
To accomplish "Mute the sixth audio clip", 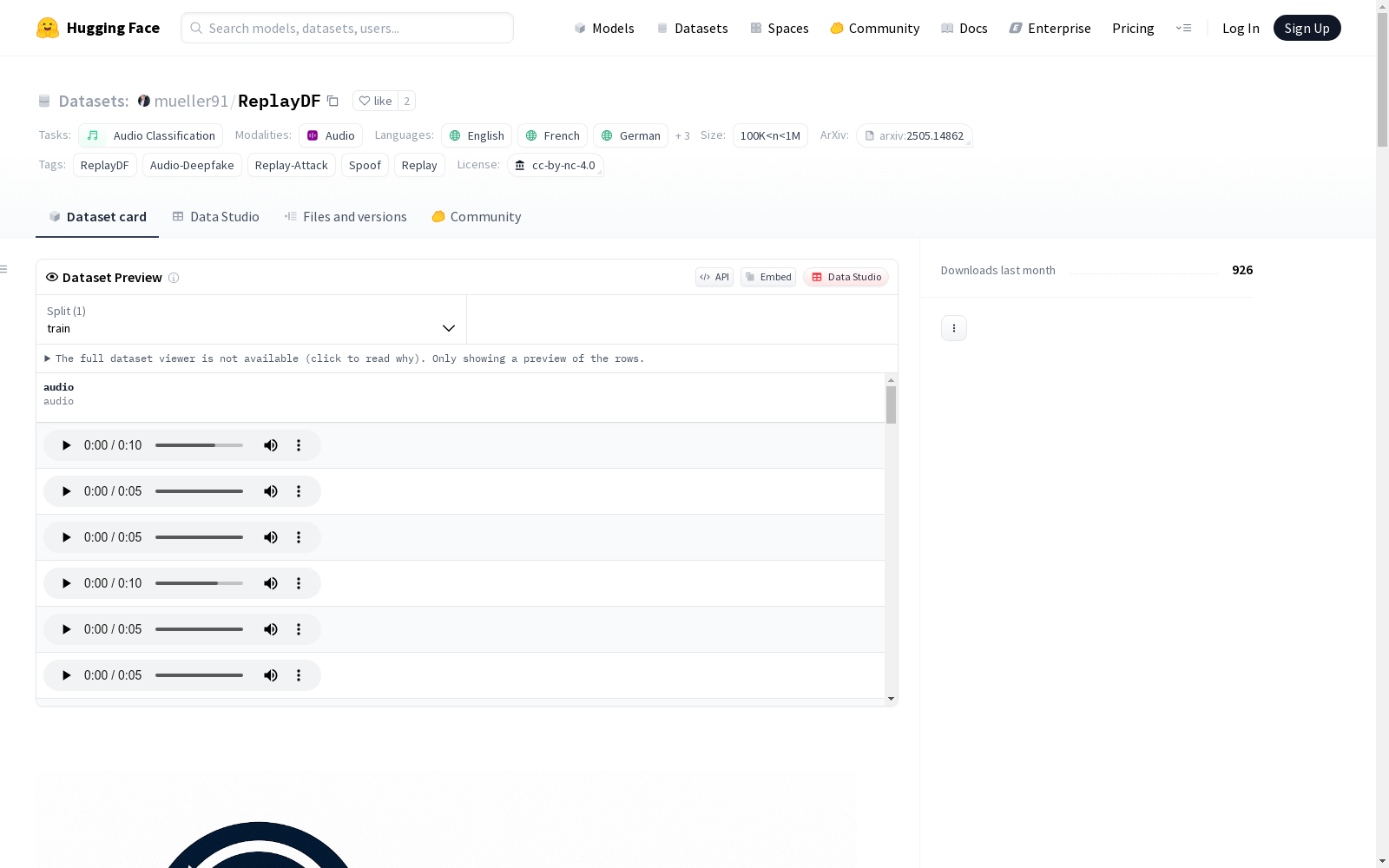I will point(271,675).
